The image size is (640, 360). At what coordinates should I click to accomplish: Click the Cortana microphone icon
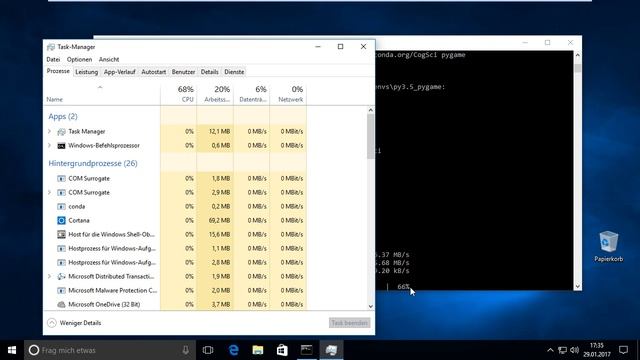(186, 350)
